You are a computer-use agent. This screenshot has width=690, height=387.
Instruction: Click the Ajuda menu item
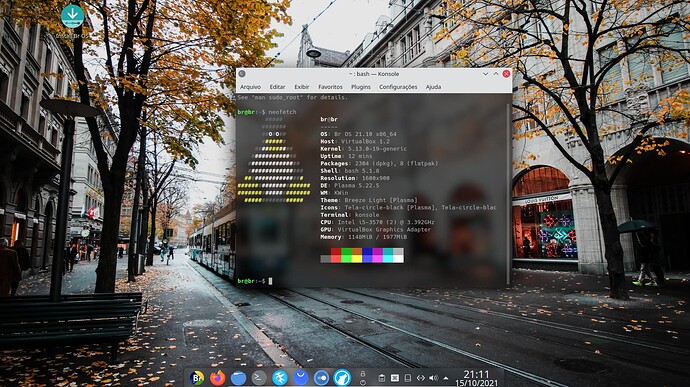coord(433,87)
